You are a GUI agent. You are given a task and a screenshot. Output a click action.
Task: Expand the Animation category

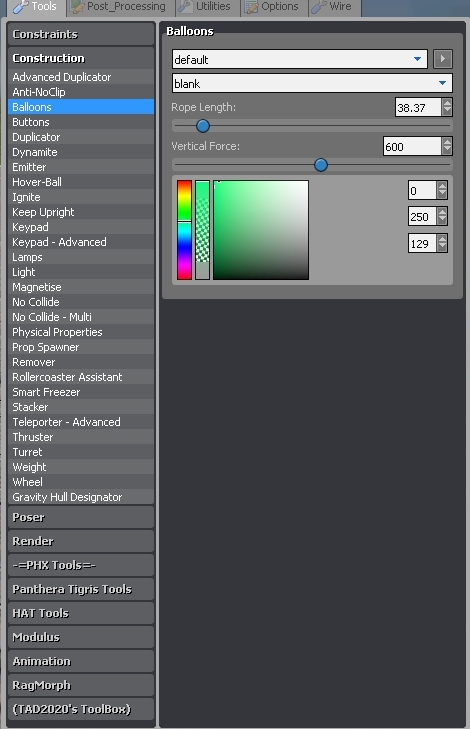(81, 661)
